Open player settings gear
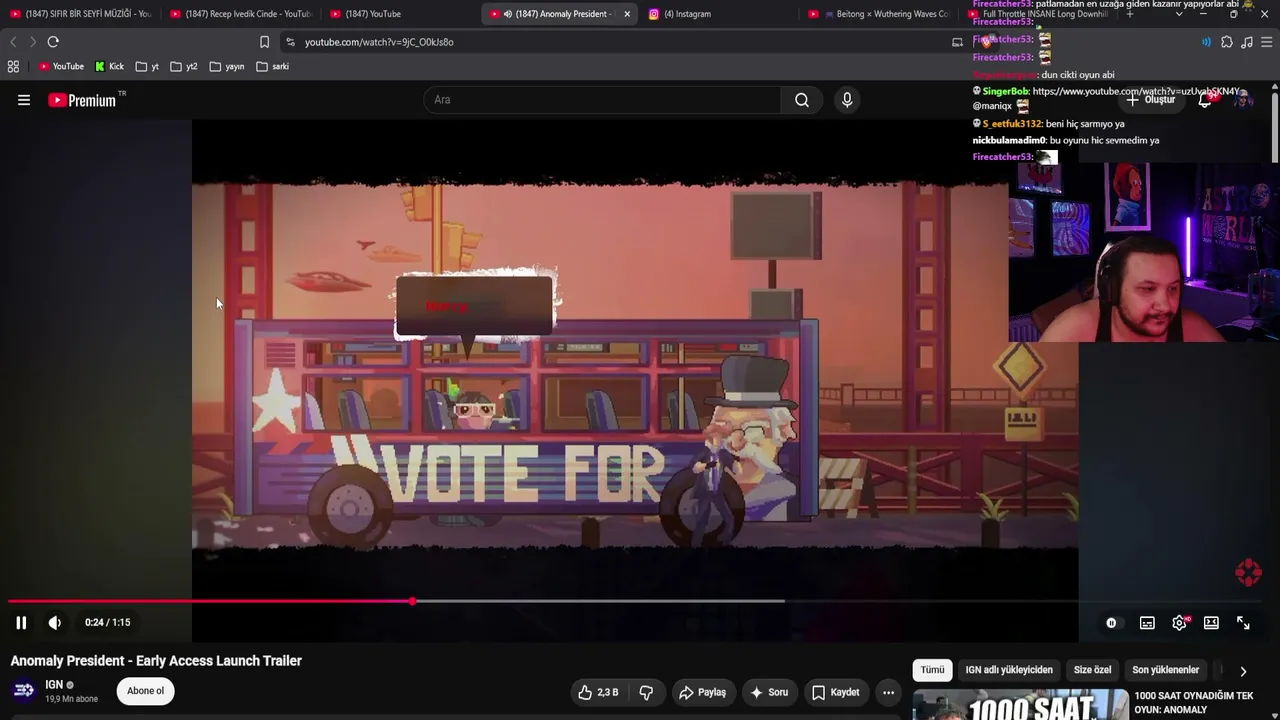This screenshot has width=1280, height=720. (1180, 623)
